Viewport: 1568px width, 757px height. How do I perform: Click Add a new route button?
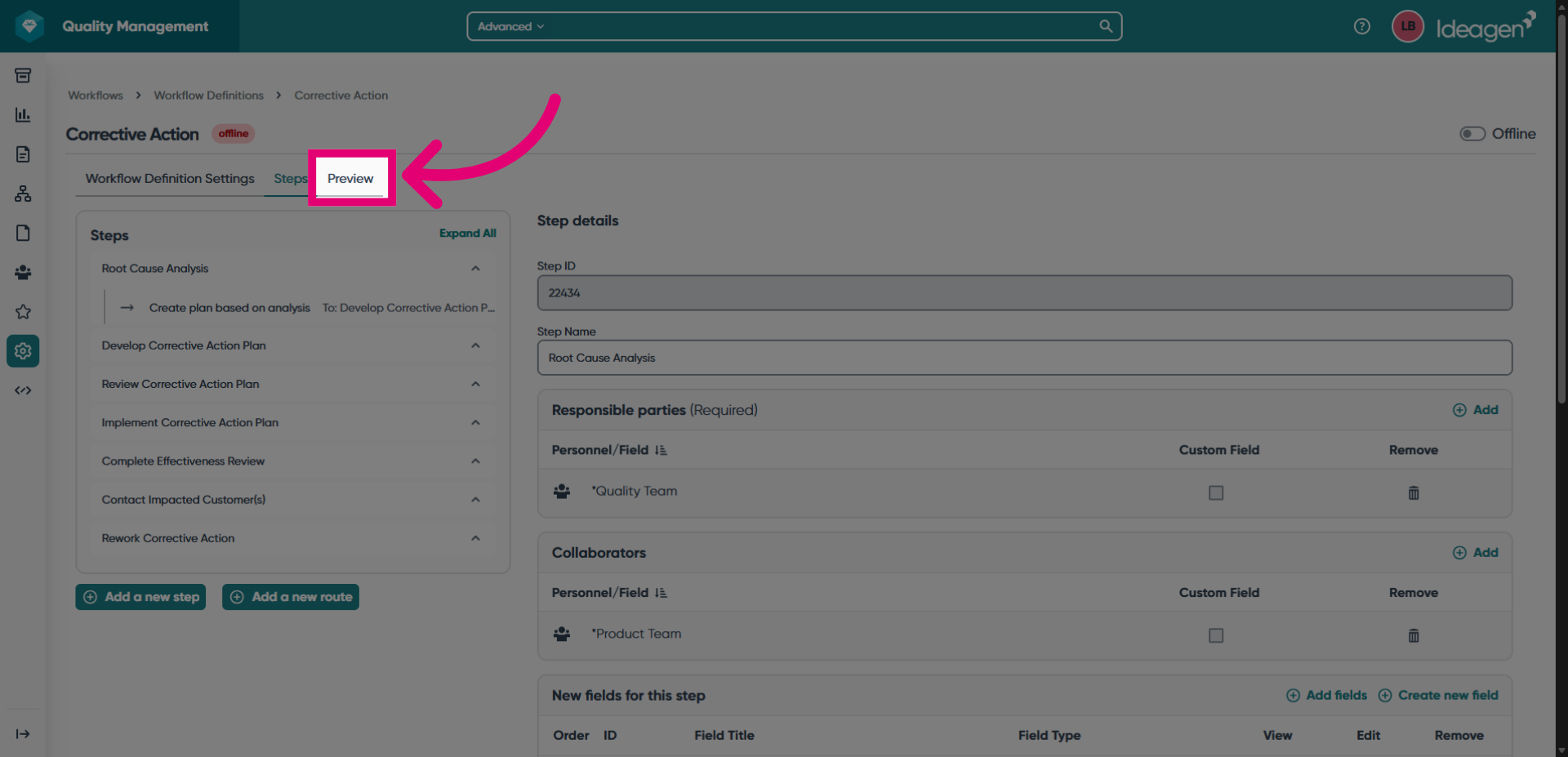[x=291, y=597]
